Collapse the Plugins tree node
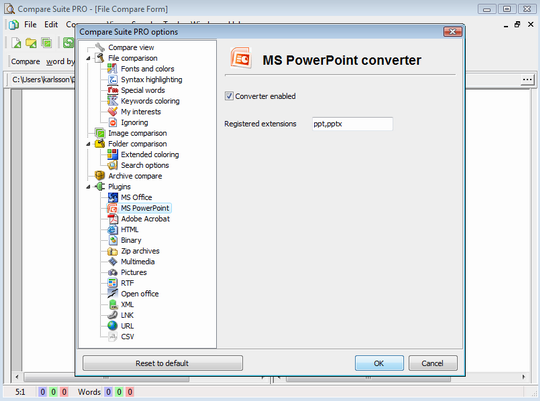 tap(88, 187)
